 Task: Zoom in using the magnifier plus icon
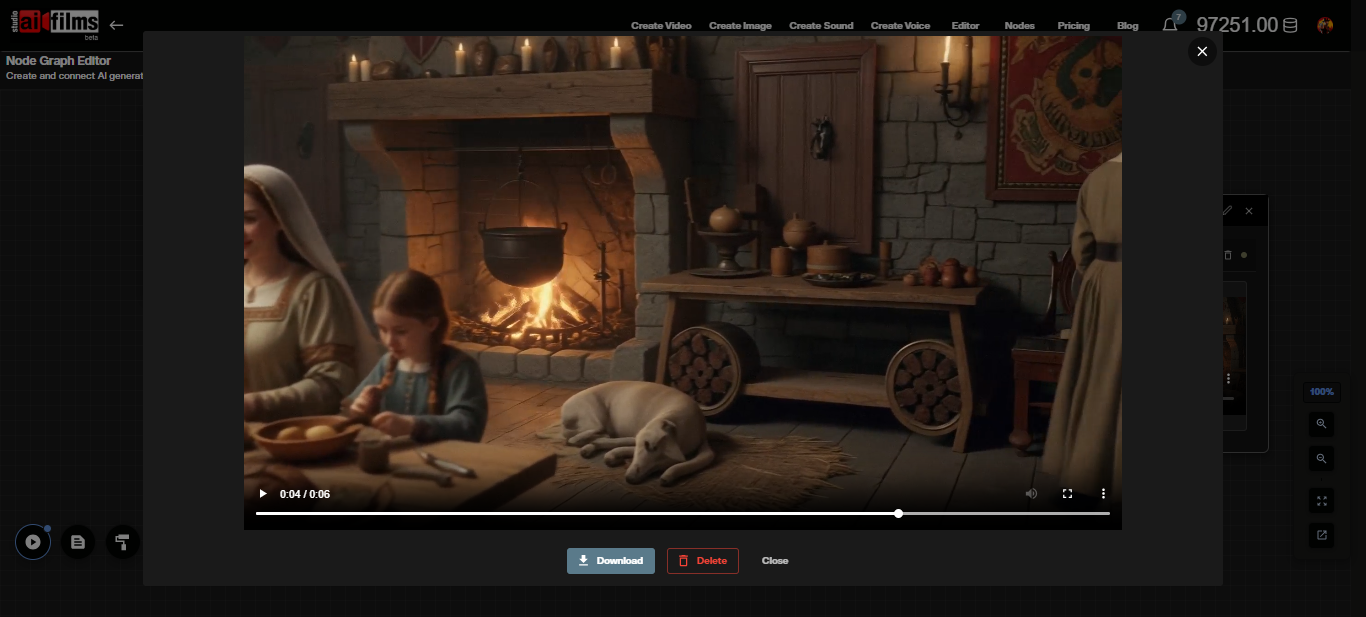(x=1320, y=424)
